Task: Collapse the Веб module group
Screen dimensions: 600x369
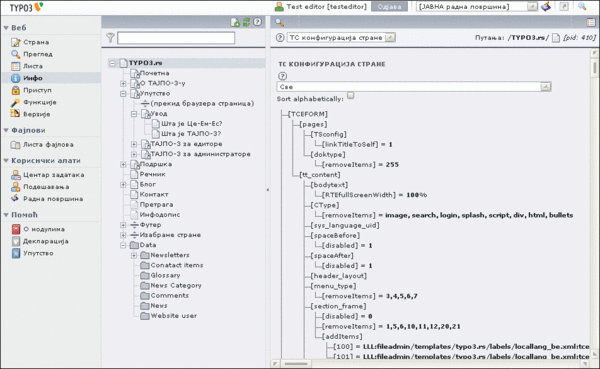Action: [6, 28]
